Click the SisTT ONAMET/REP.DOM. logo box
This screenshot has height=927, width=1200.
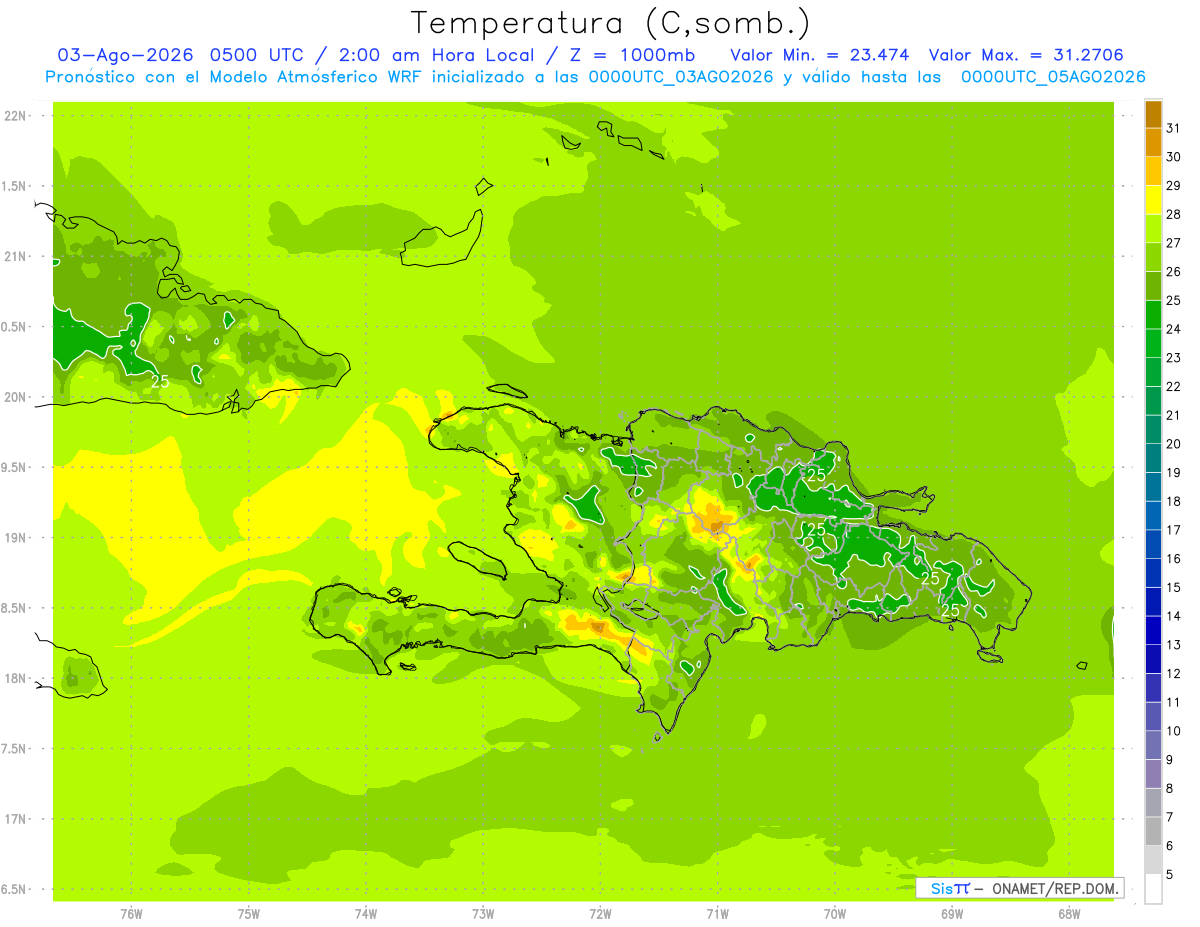(1019, 888)
